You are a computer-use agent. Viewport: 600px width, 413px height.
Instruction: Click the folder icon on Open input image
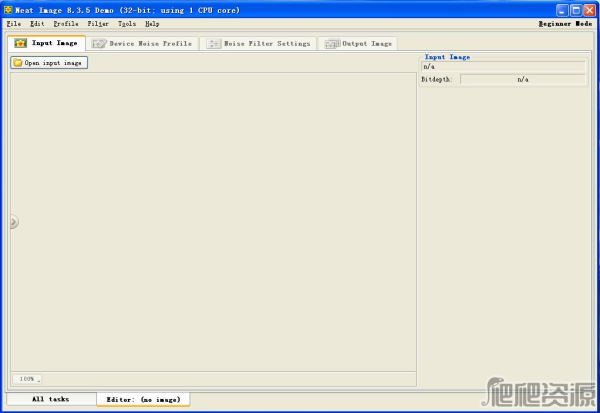(18, 62)
